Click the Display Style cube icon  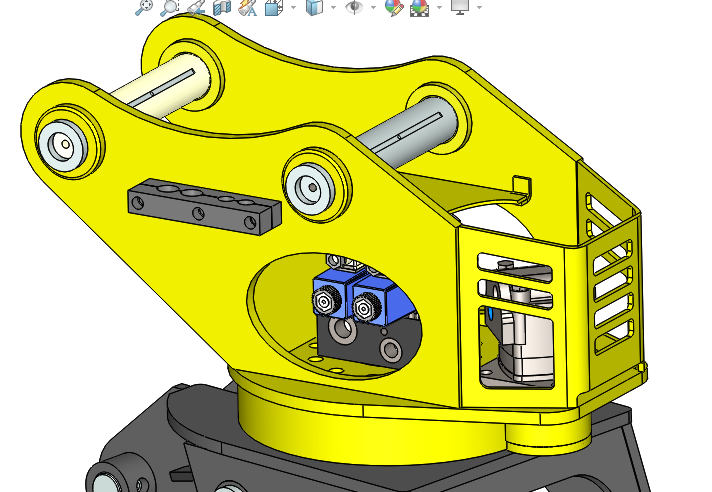[314, 7]
